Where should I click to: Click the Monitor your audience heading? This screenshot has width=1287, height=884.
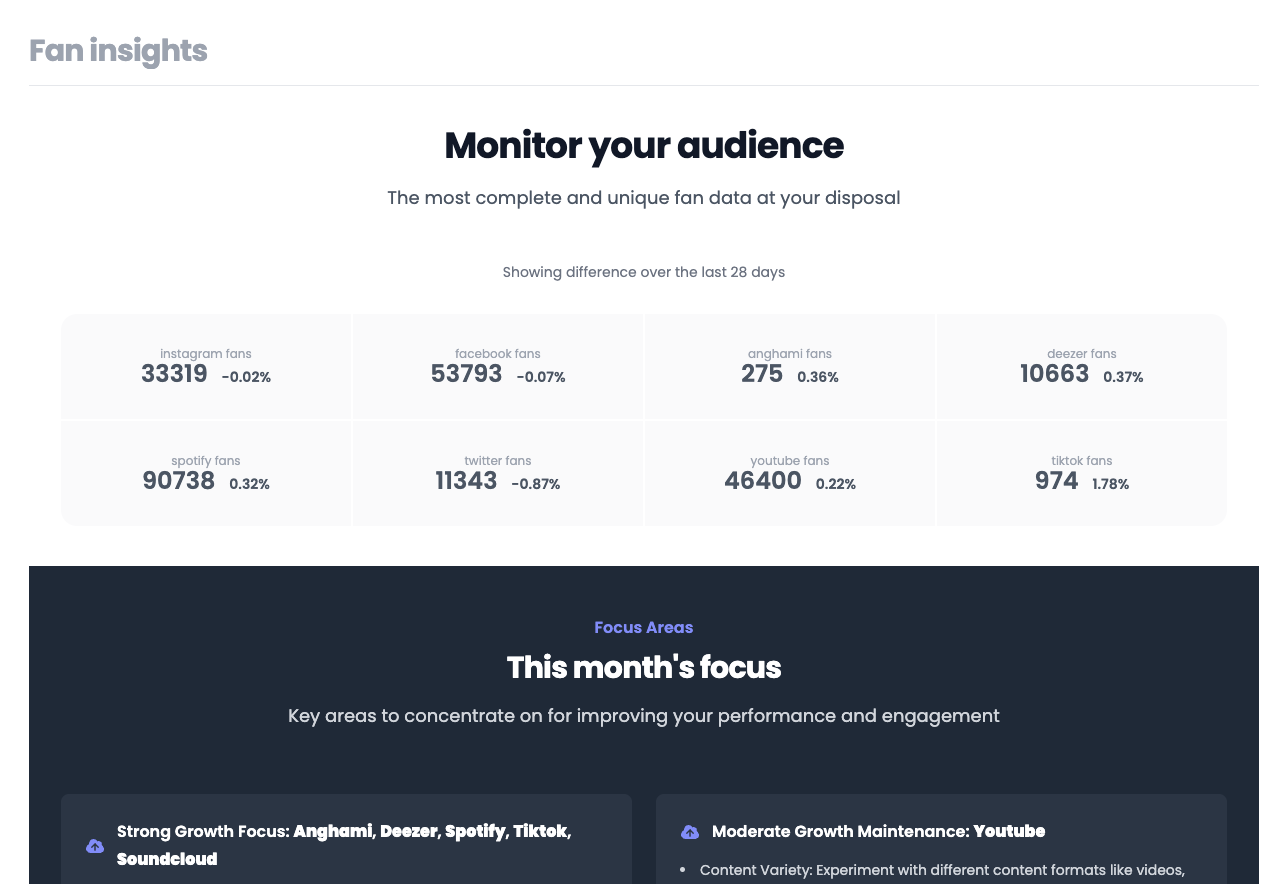(643, 146)
